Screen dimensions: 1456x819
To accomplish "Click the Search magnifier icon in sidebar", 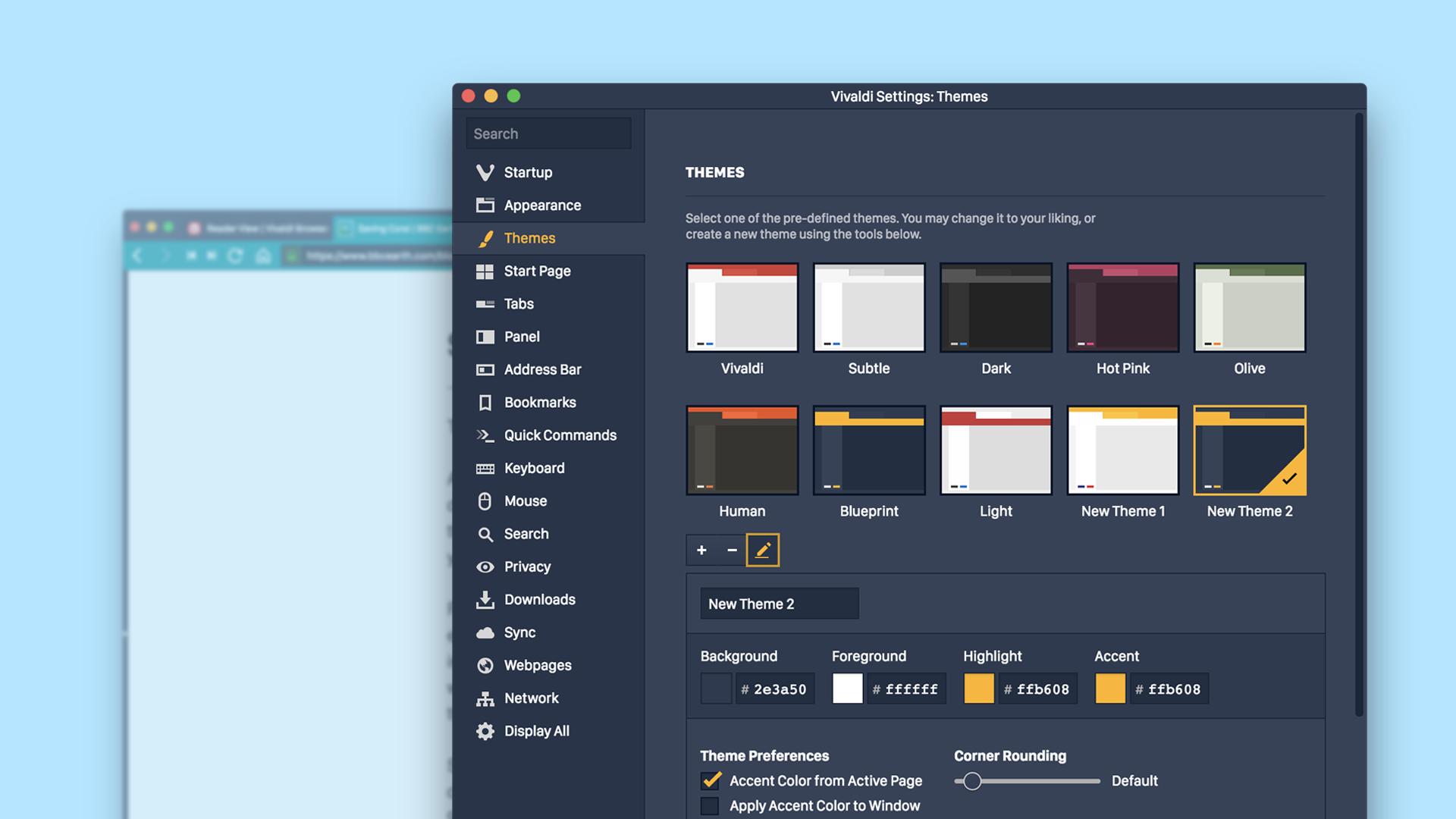I will (x=485, y=534).
